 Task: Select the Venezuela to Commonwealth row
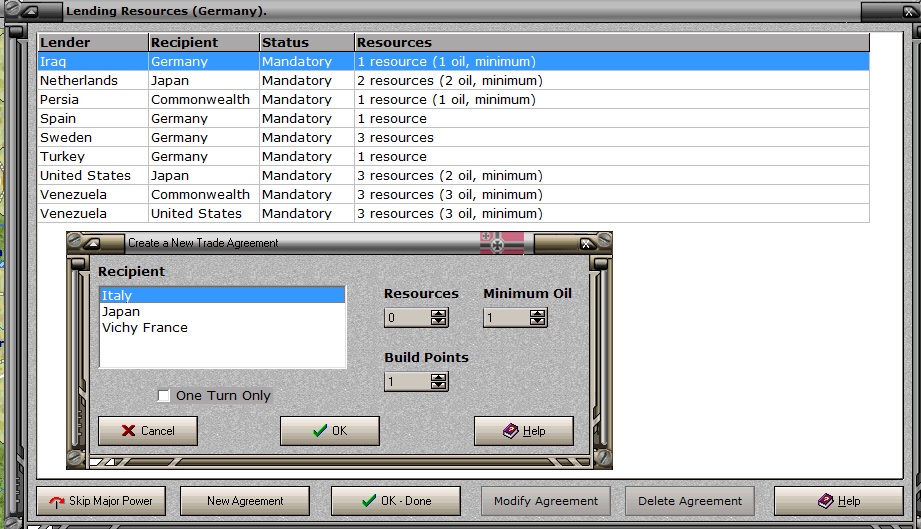pyautogui.click(x=453, y=194)
